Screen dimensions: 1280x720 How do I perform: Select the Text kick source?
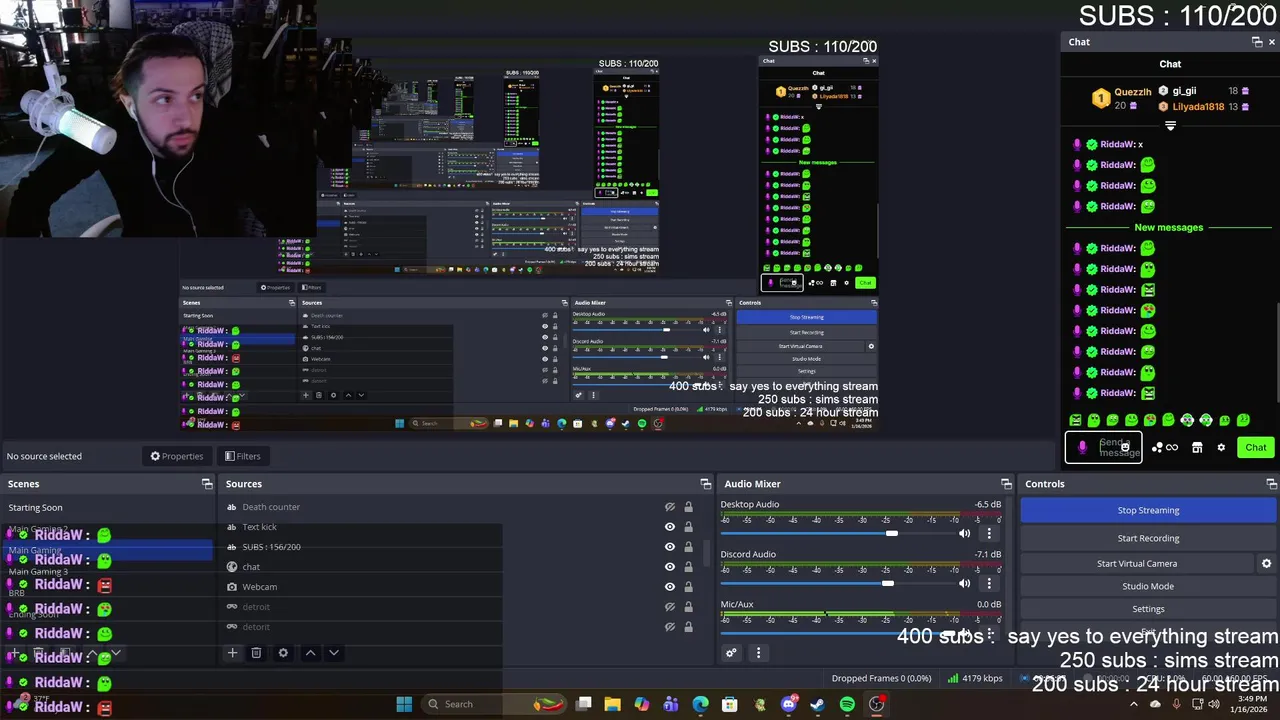(259, 527)
